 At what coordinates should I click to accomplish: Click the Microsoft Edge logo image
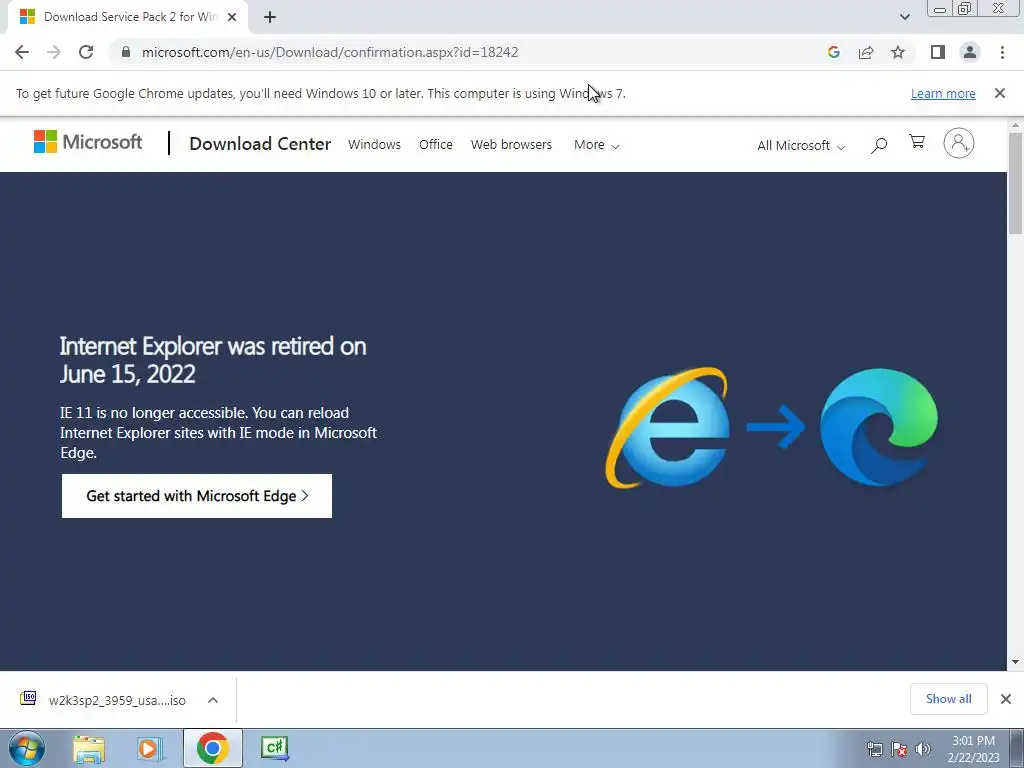pyautogui.click(x=879, y=427)
